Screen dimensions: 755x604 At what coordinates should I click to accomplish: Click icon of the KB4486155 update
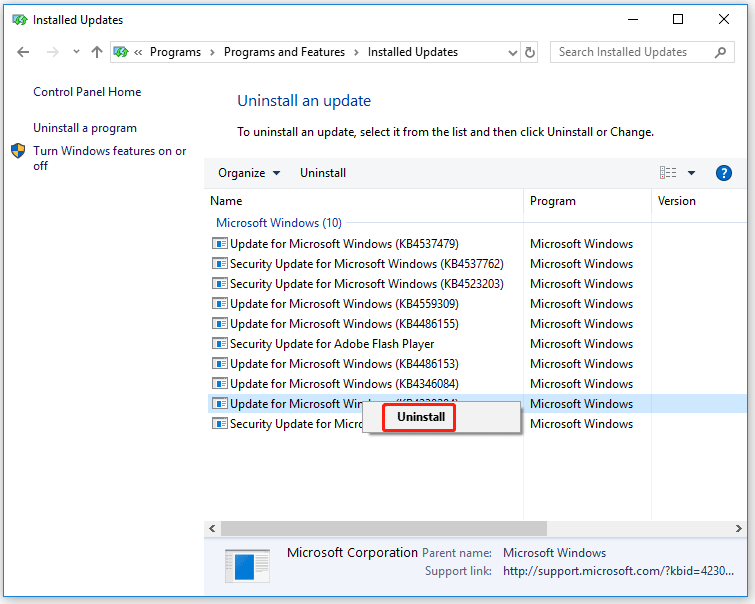pyautogui.click(x=220, y=324)
